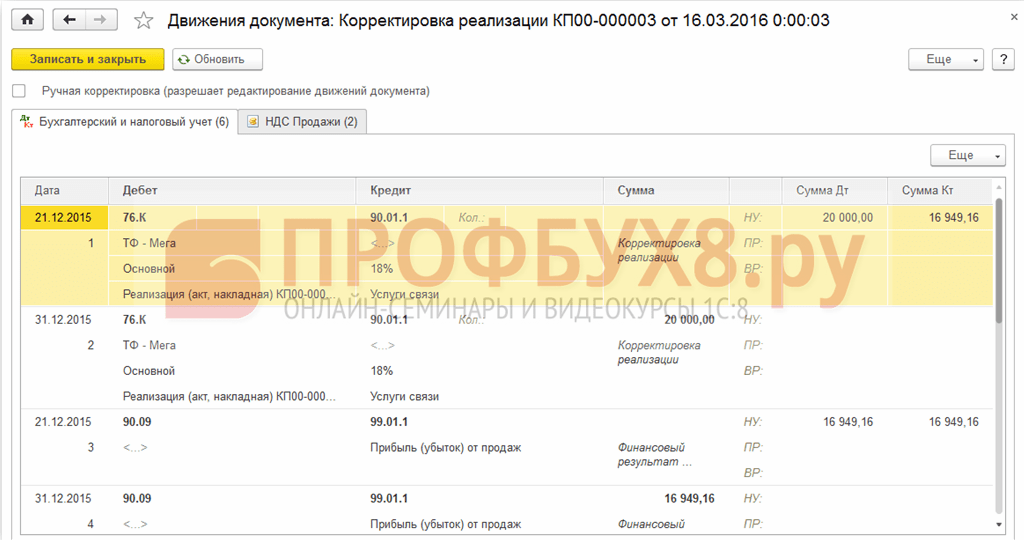Navigate back with the left arrow
Viewport: 1024px width, 540px height.
69,20
